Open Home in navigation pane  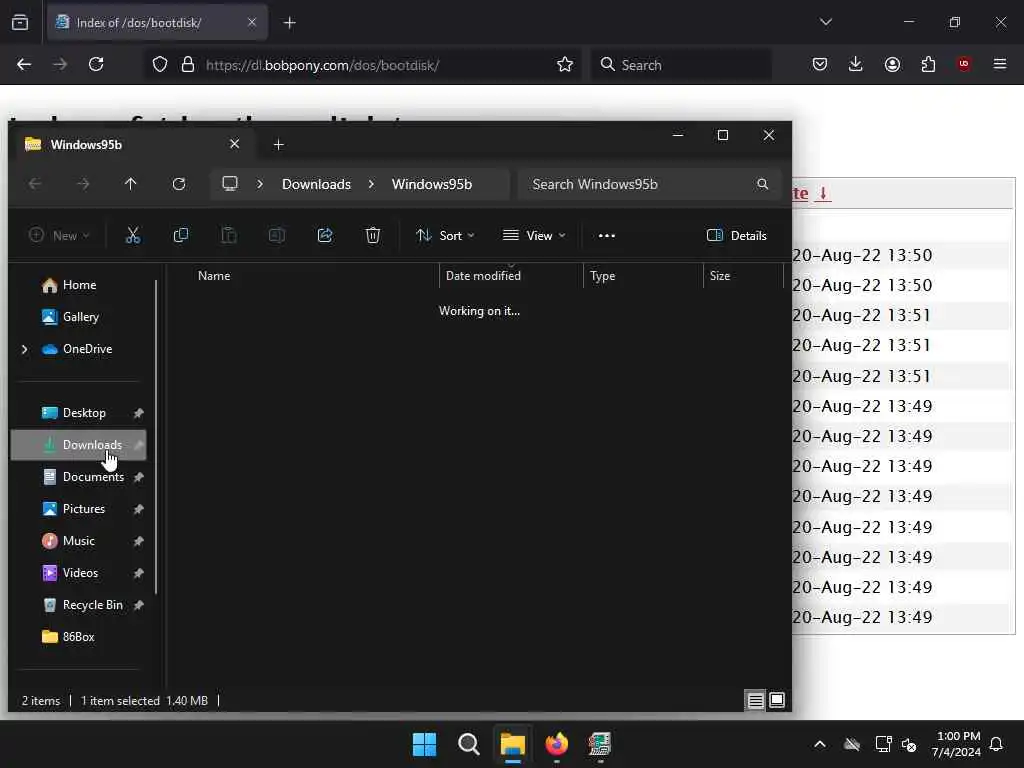tap(79, 285)
